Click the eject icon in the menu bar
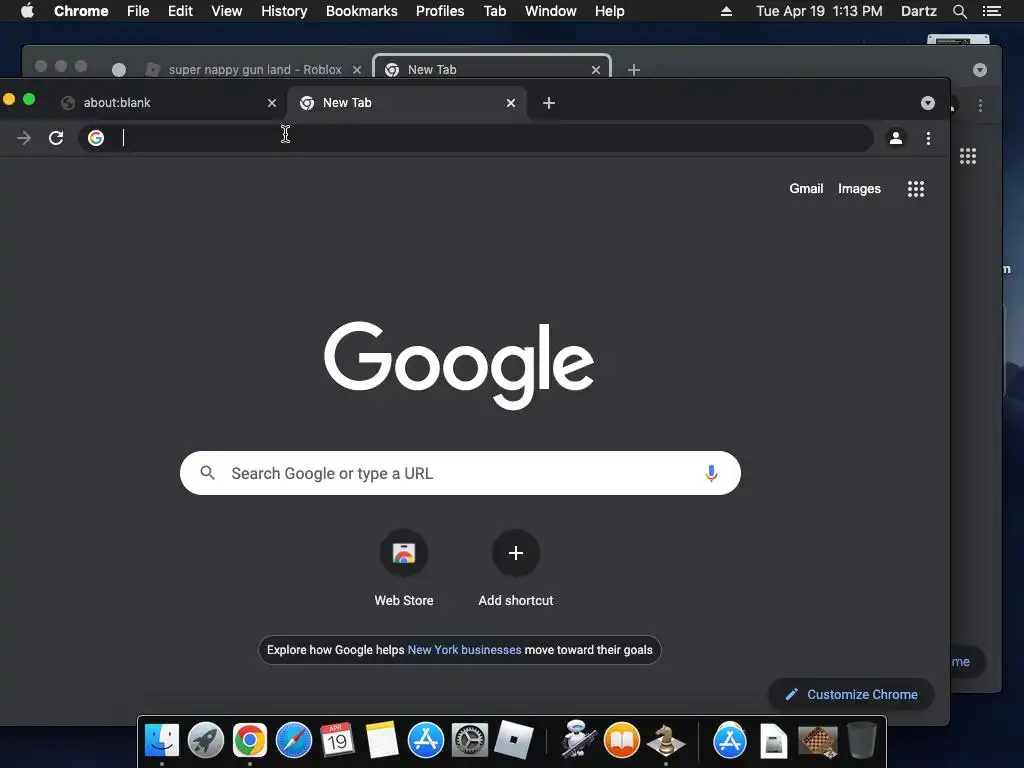This screenshot has width=1024, height=768. click(726, 11)
